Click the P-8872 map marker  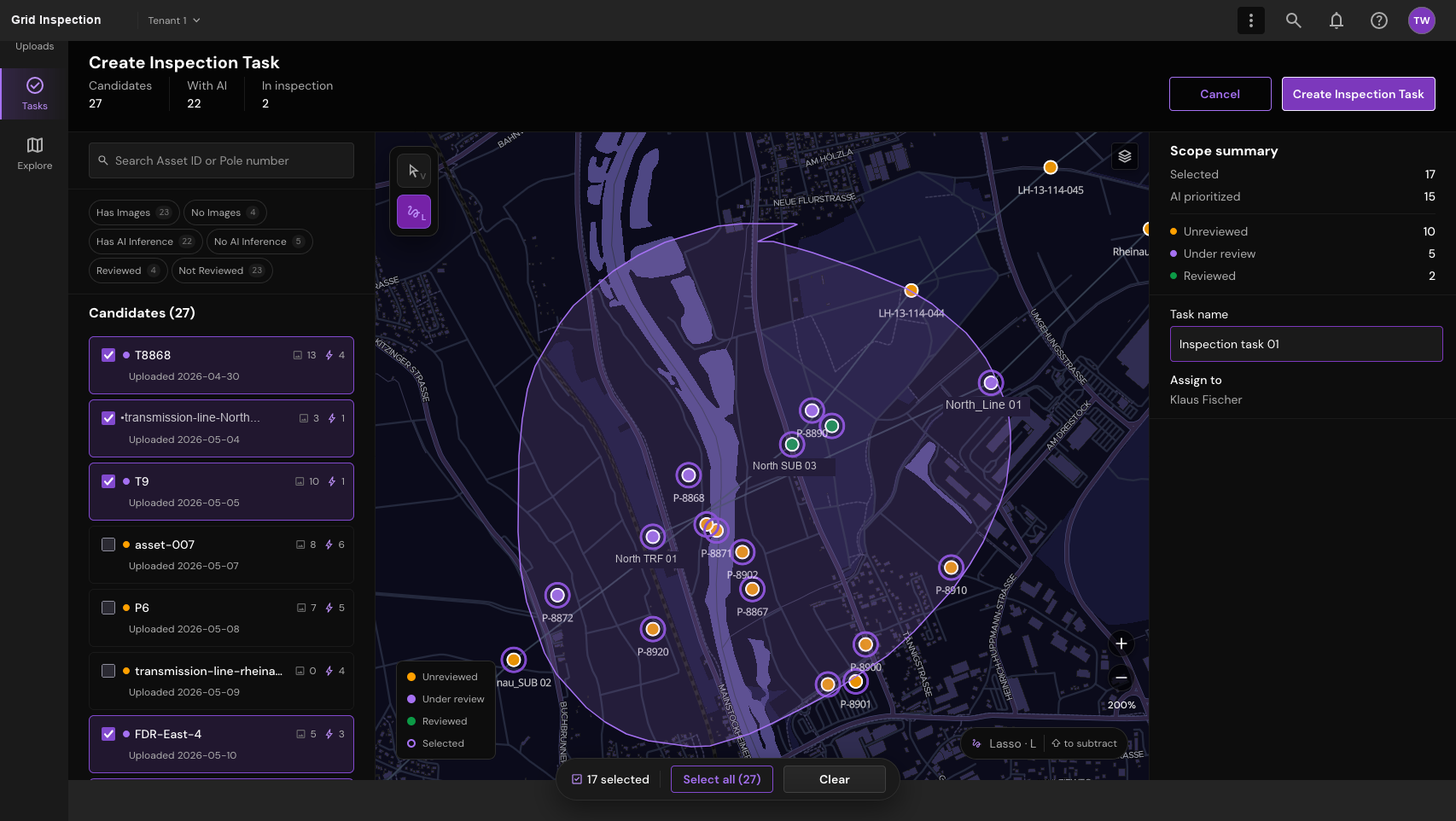(x=557, y=595)
